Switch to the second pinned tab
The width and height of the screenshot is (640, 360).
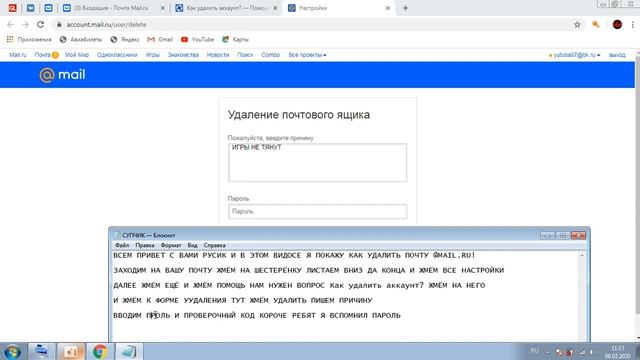pos(31,8)
